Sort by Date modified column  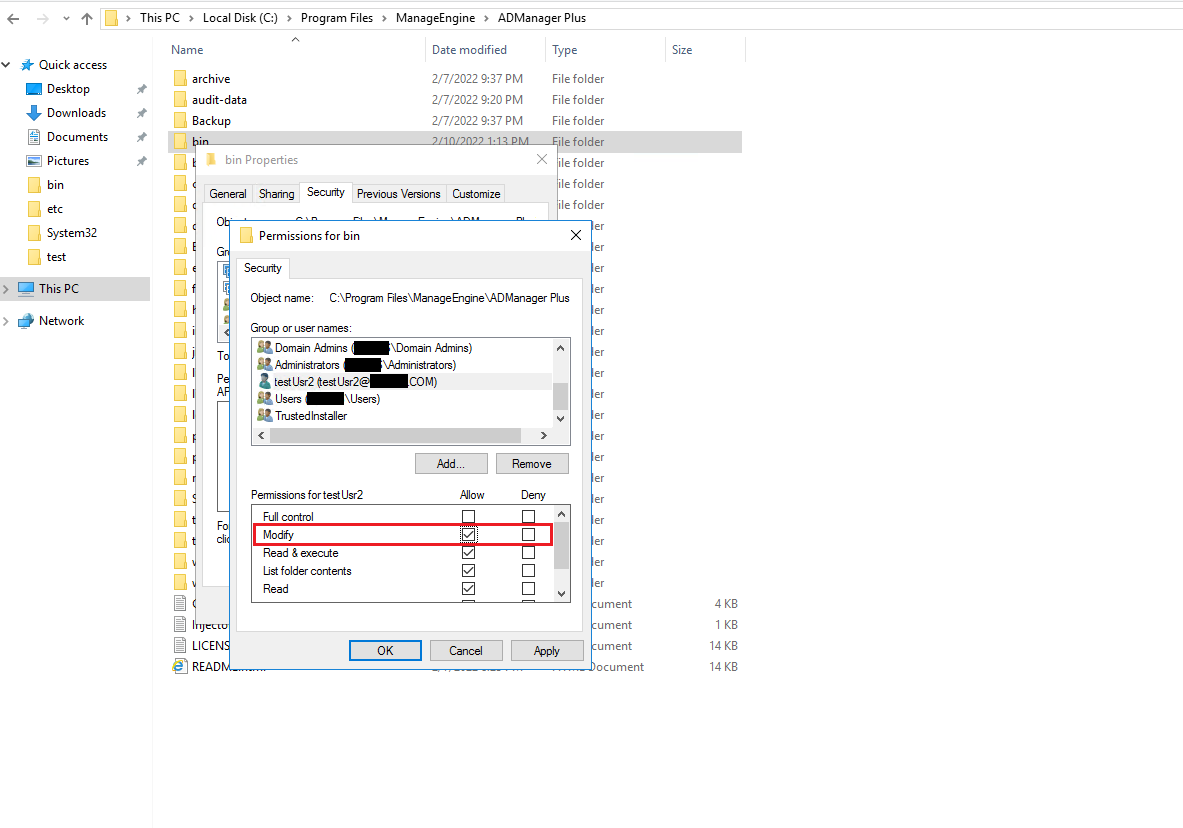469,50
